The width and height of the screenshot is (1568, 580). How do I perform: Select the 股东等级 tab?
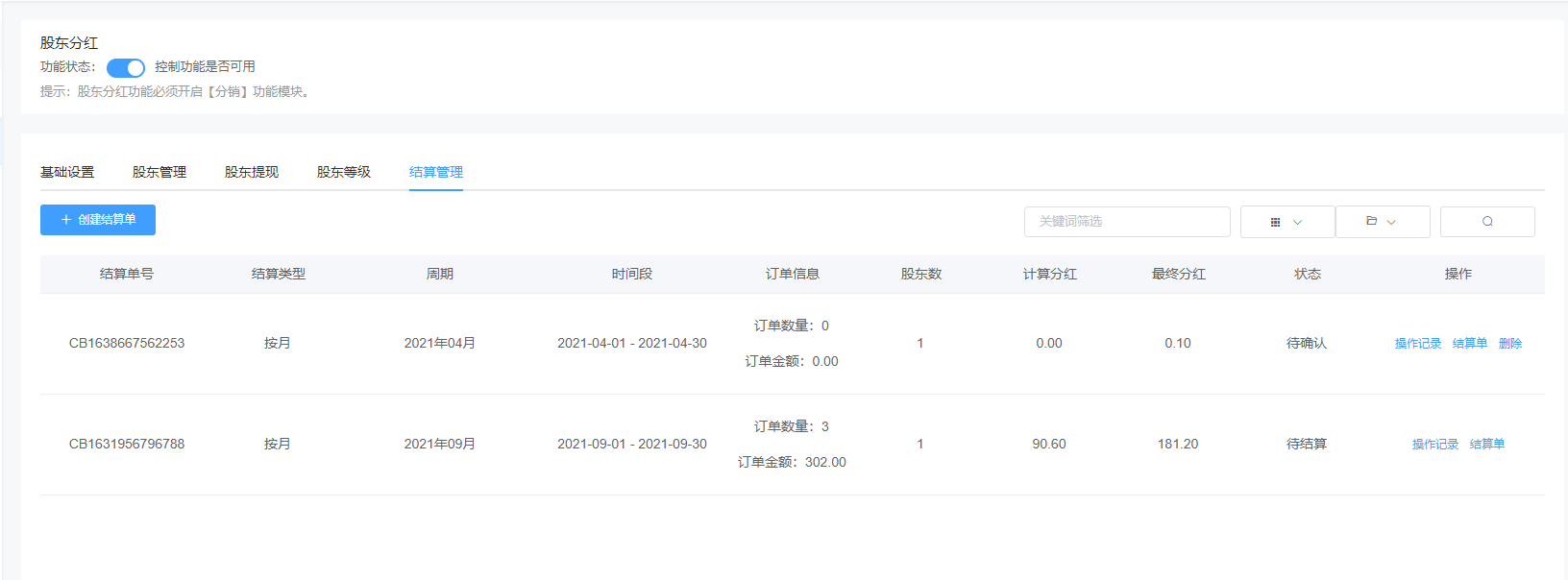pos(344,172)
